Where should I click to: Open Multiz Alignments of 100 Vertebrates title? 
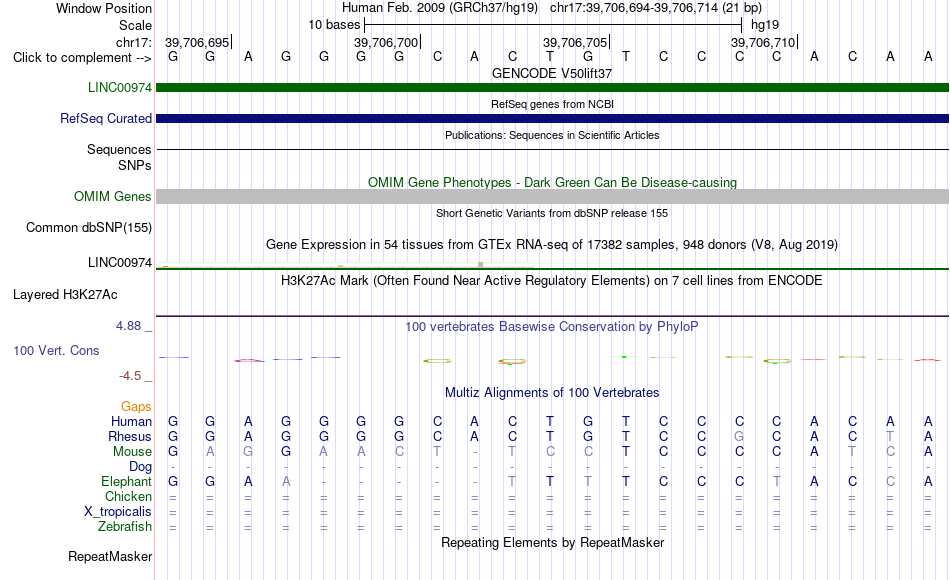[x=552, y=393]
